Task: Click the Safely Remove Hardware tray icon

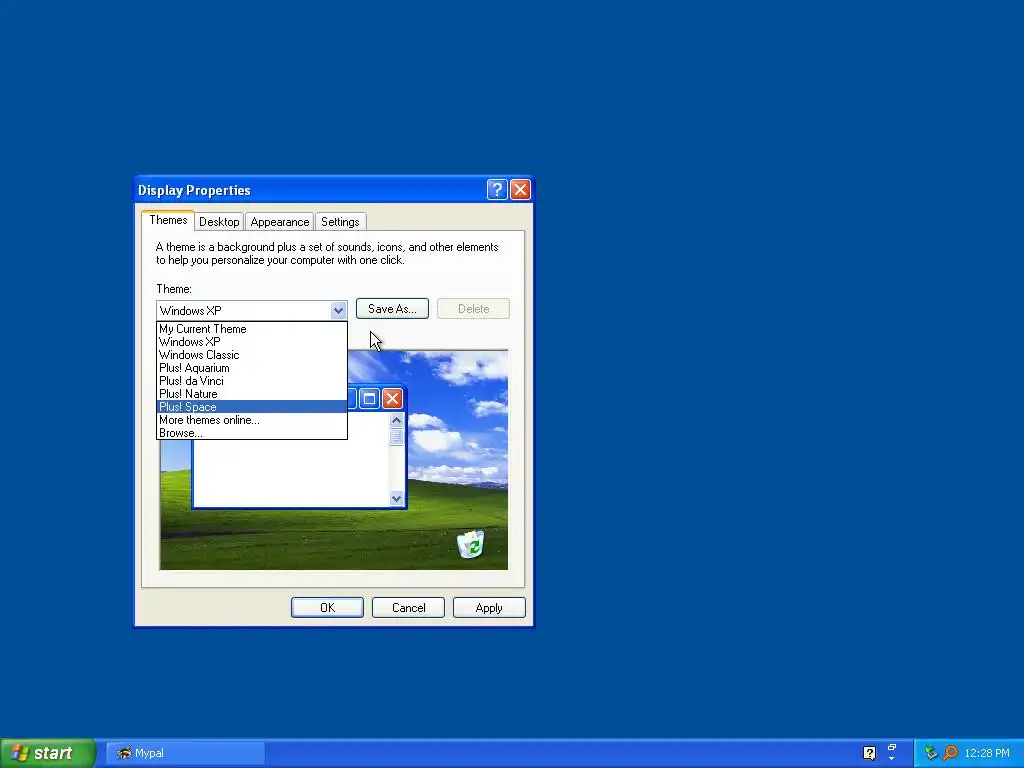Action: click(931, 753)
